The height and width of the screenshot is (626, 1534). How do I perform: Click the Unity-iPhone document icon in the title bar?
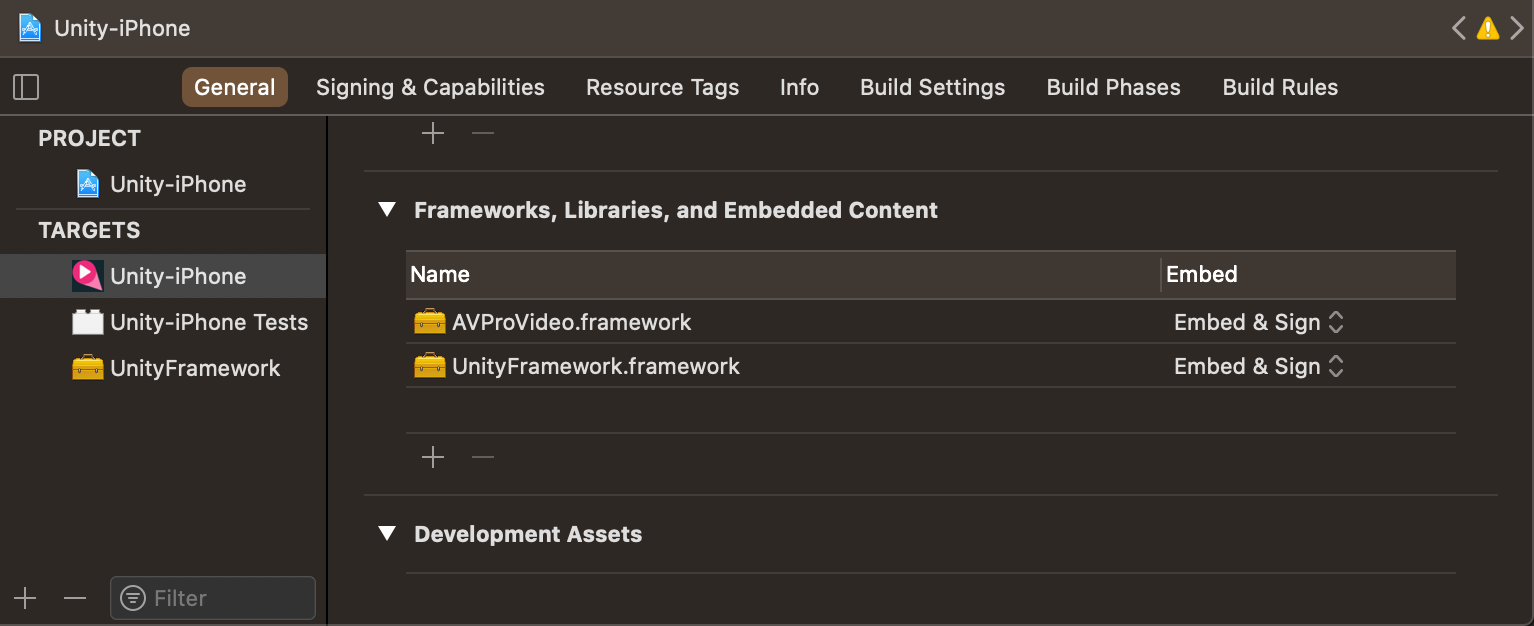(27, 28)
